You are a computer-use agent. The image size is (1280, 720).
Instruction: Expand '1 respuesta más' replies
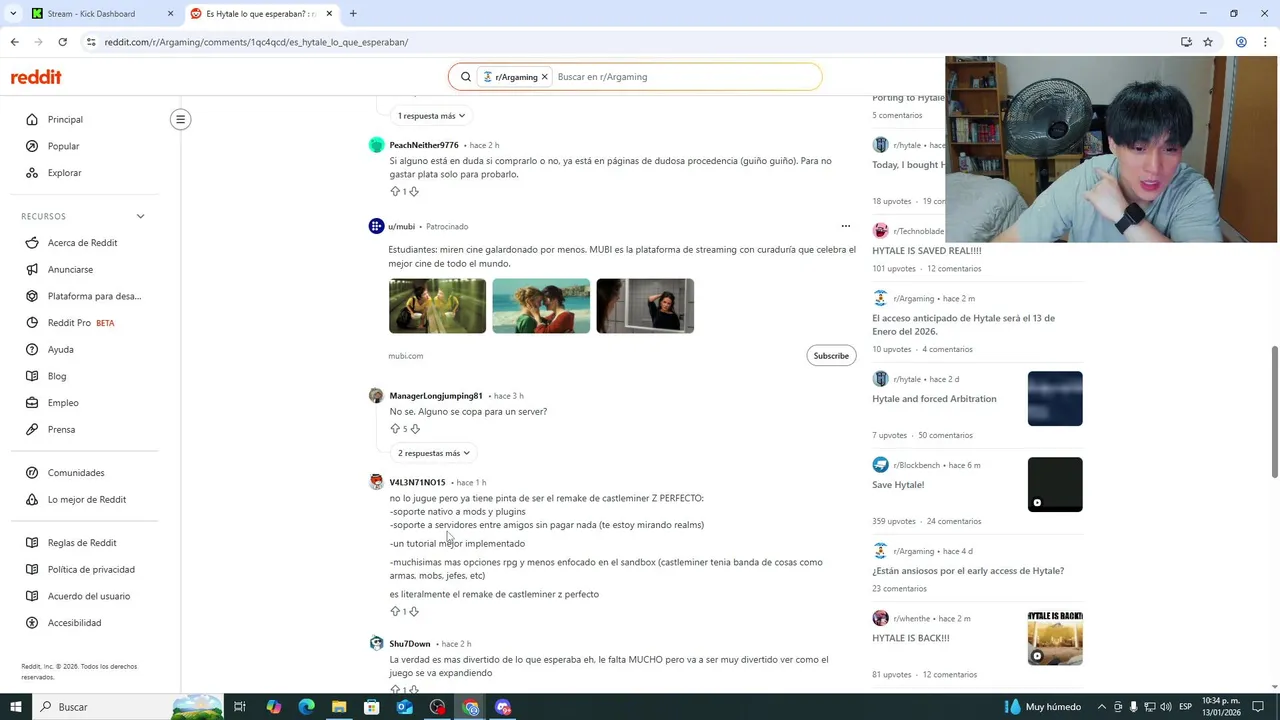[430, 116]
